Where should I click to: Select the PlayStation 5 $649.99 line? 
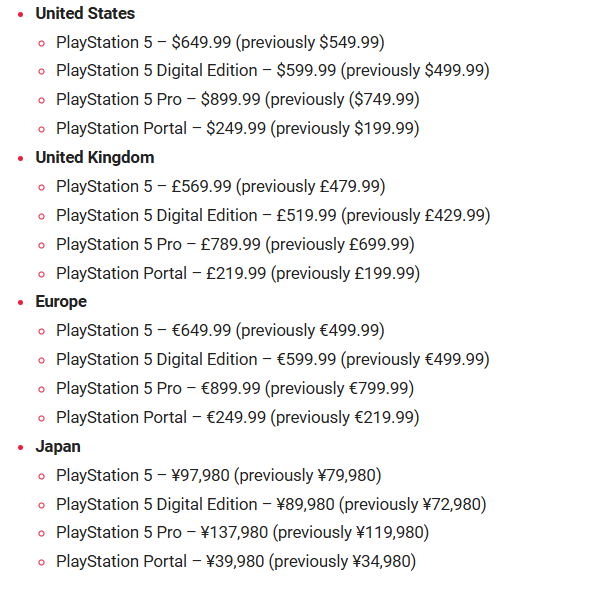tap(220, 42)
